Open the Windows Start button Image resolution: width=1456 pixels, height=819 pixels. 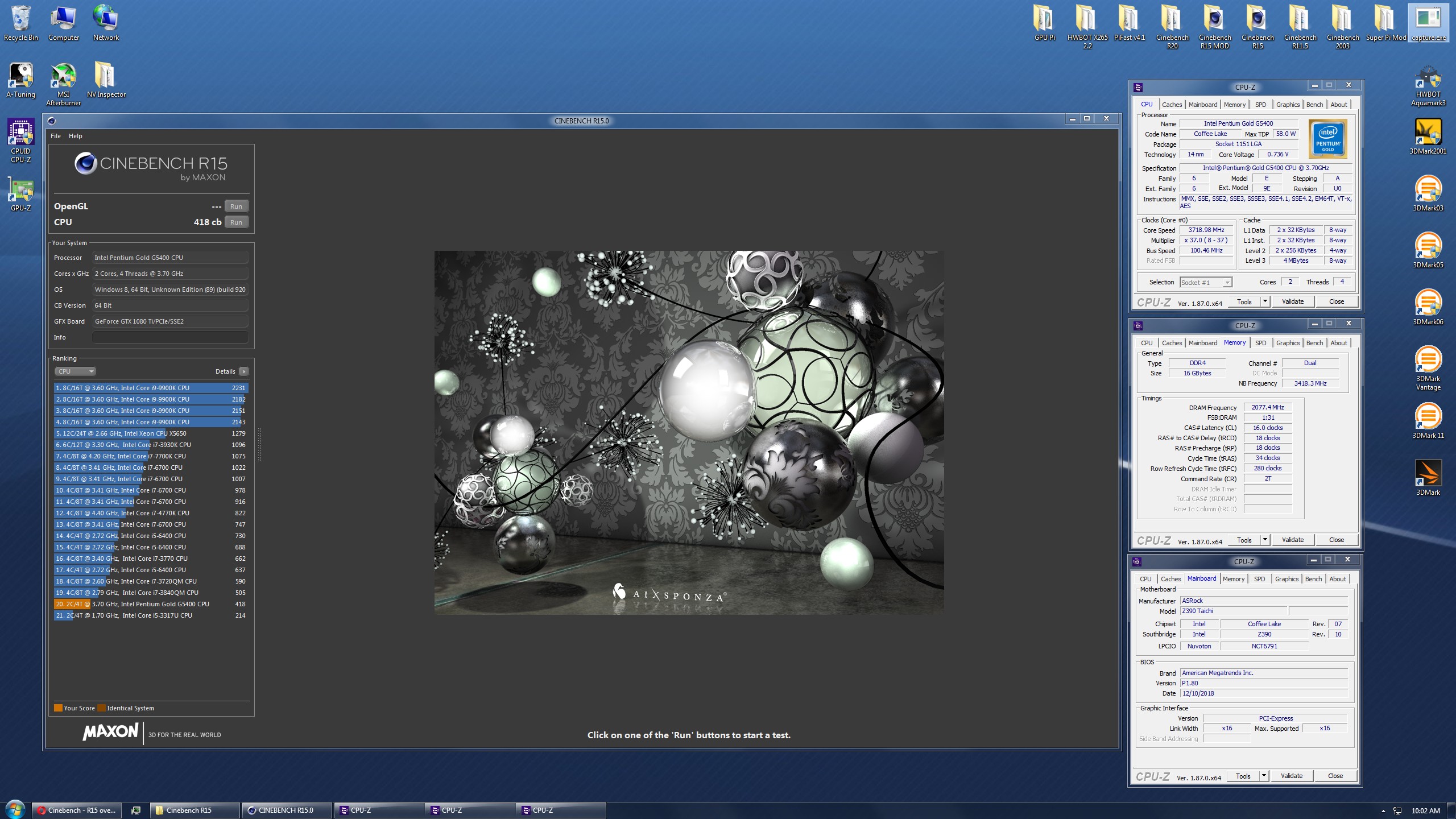(x=14, y=809)
